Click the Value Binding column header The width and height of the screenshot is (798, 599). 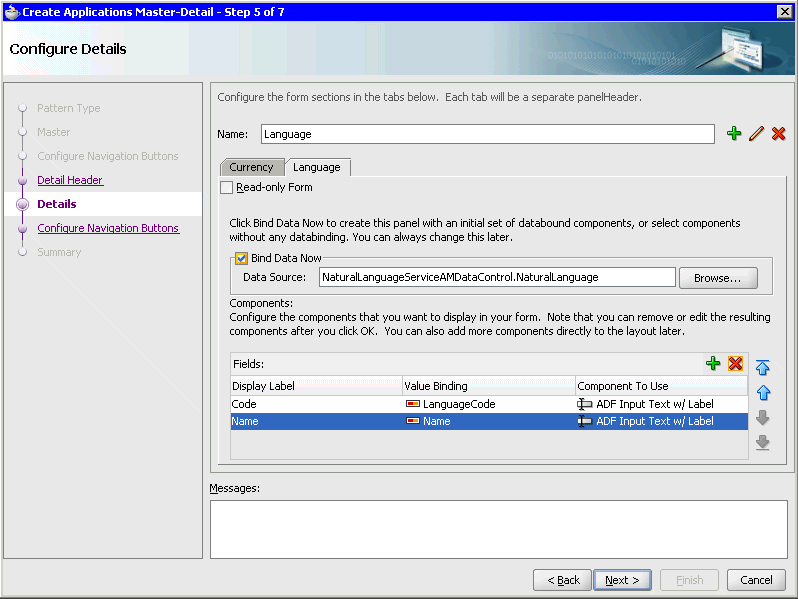coord(489,386)
